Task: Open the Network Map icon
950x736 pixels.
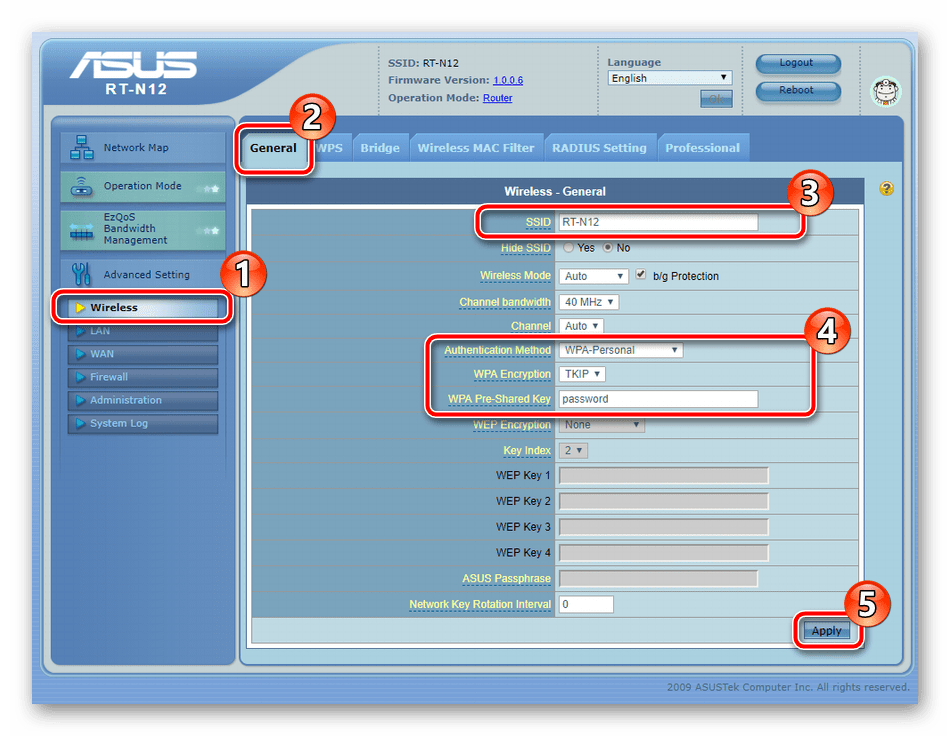Action: pyautogui.click(x=81, y=147)
